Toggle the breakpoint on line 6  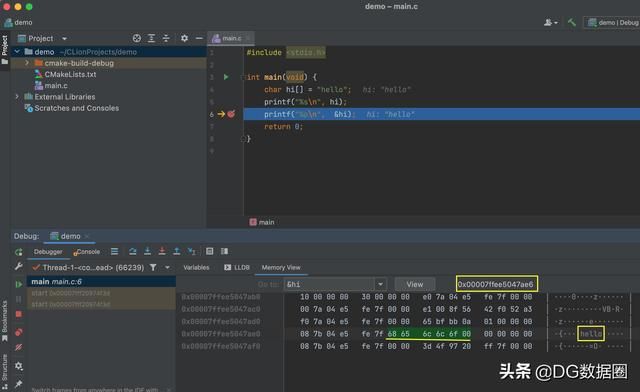(x=231, y=114)
